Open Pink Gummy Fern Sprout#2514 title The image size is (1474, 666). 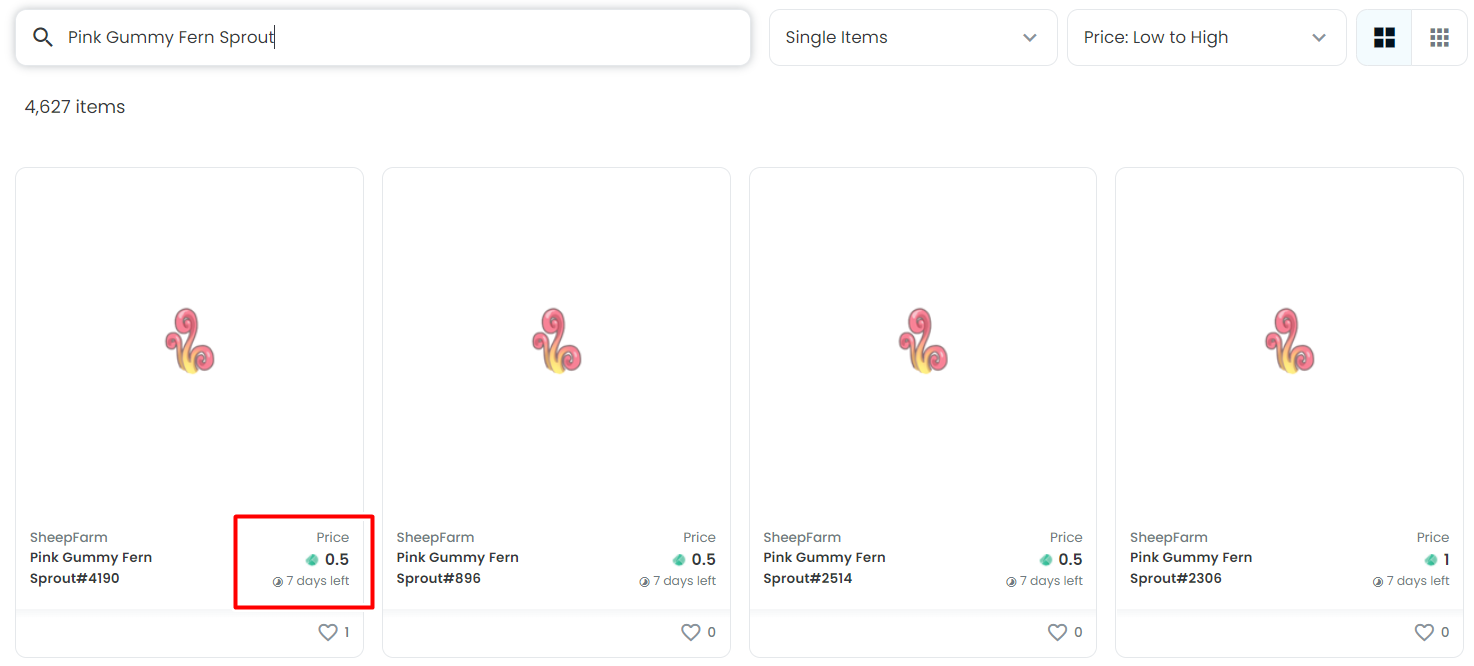[x=824, y=568]
